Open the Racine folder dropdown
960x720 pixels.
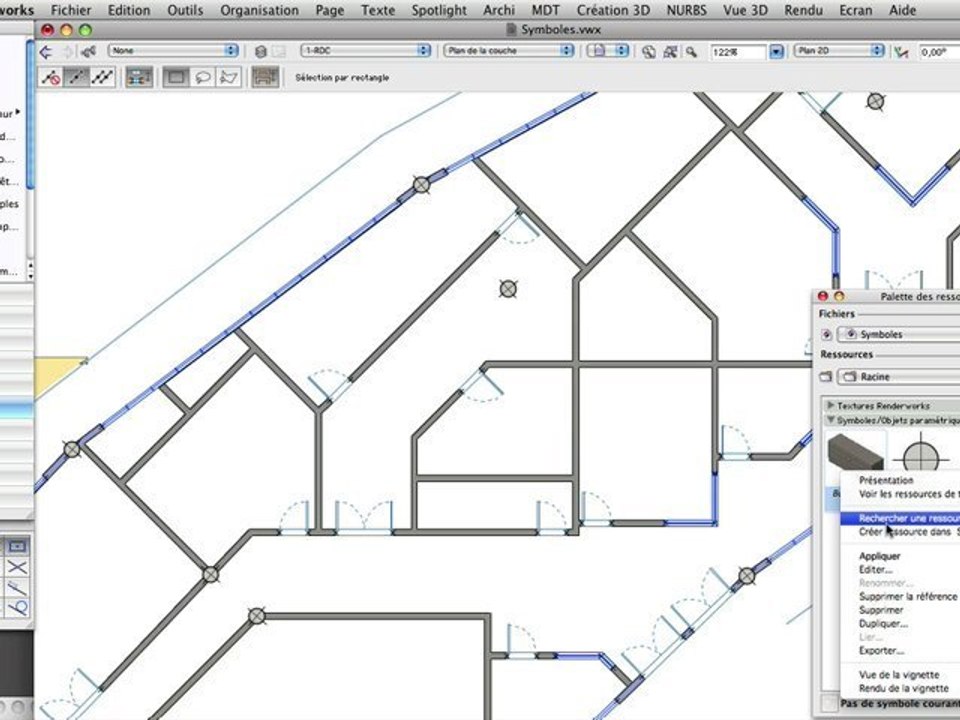tap(899, 377)
